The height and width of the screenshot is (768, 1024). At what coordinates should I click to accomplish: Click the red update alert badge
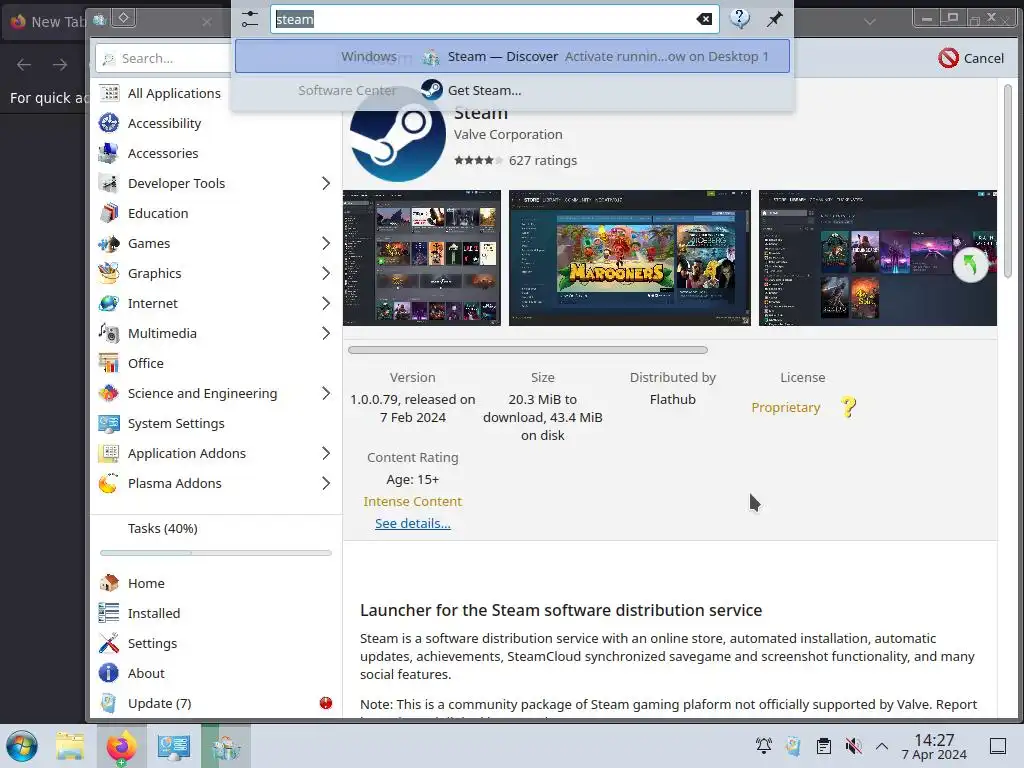pyautogui.click(x=326, y=703)
